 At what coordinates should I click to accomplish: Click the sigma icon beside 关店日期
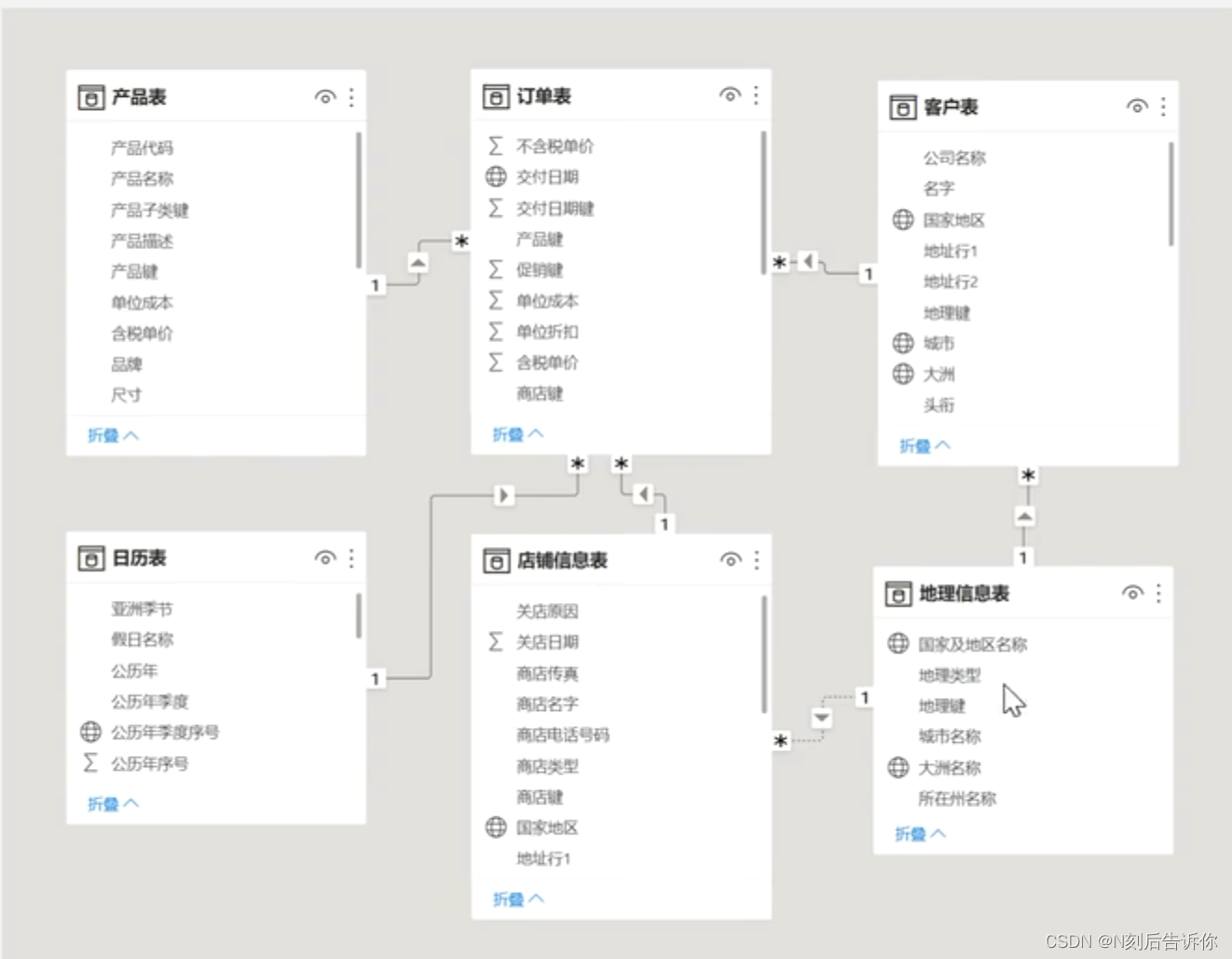(x=496, y=641)
